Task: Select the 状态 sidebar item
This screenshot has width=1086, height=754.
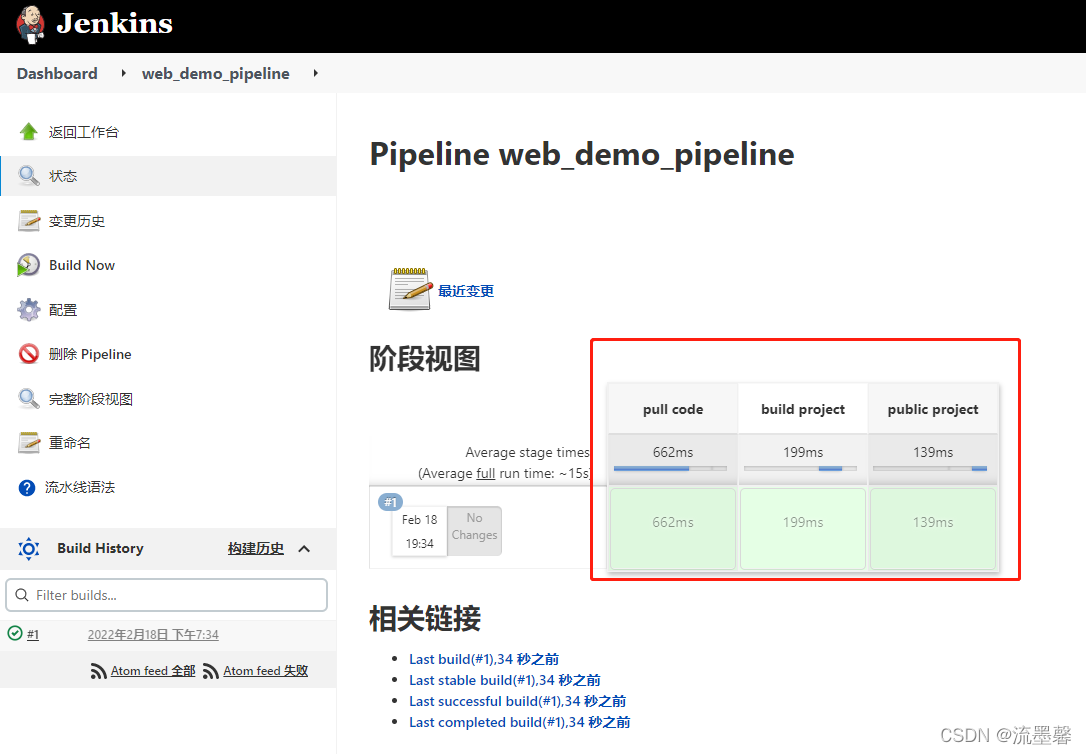Action: [168, 176]
